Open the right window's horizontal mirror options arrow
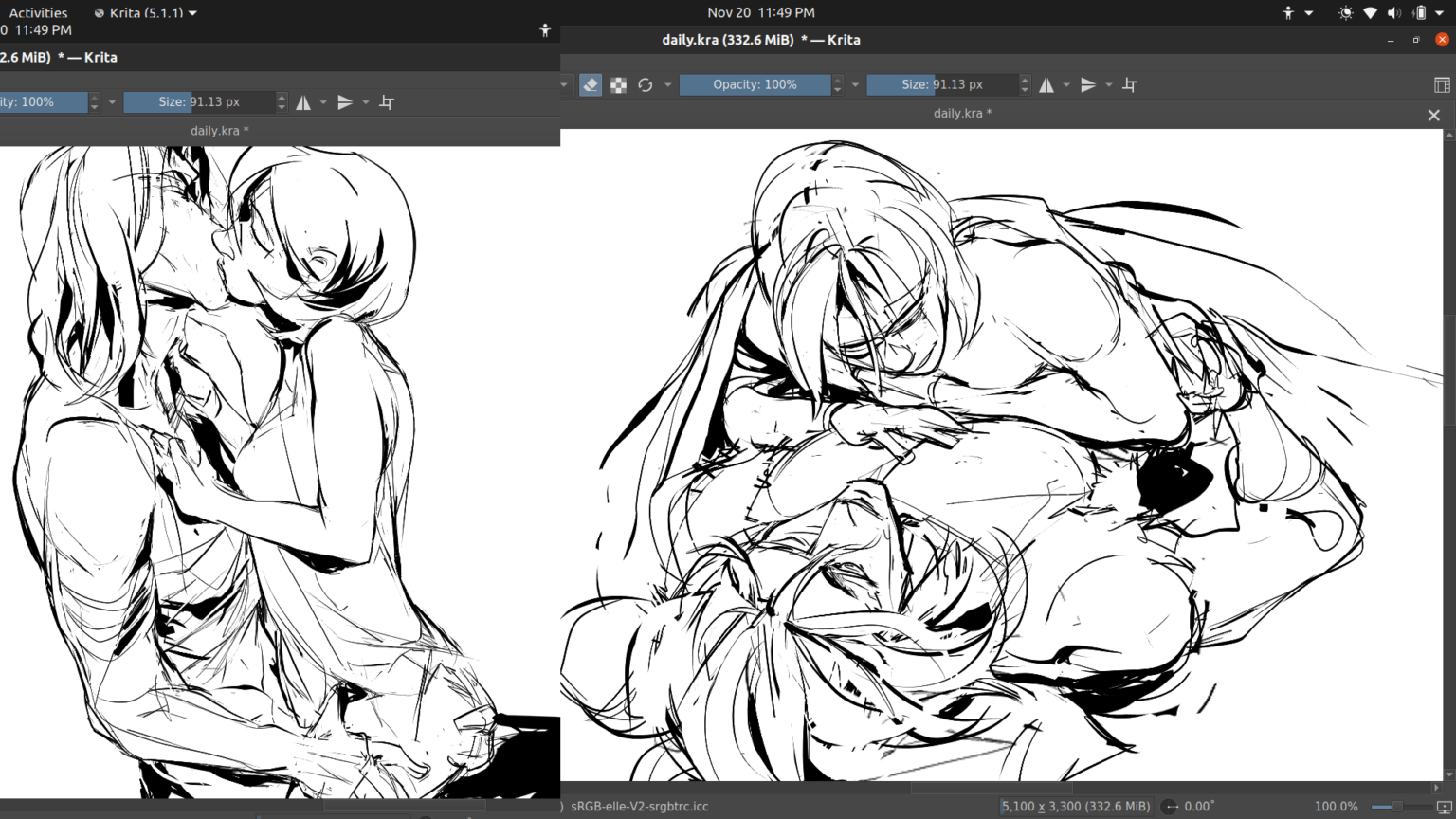Viewport: 1456px width, 819px height. pos(1066,85)
